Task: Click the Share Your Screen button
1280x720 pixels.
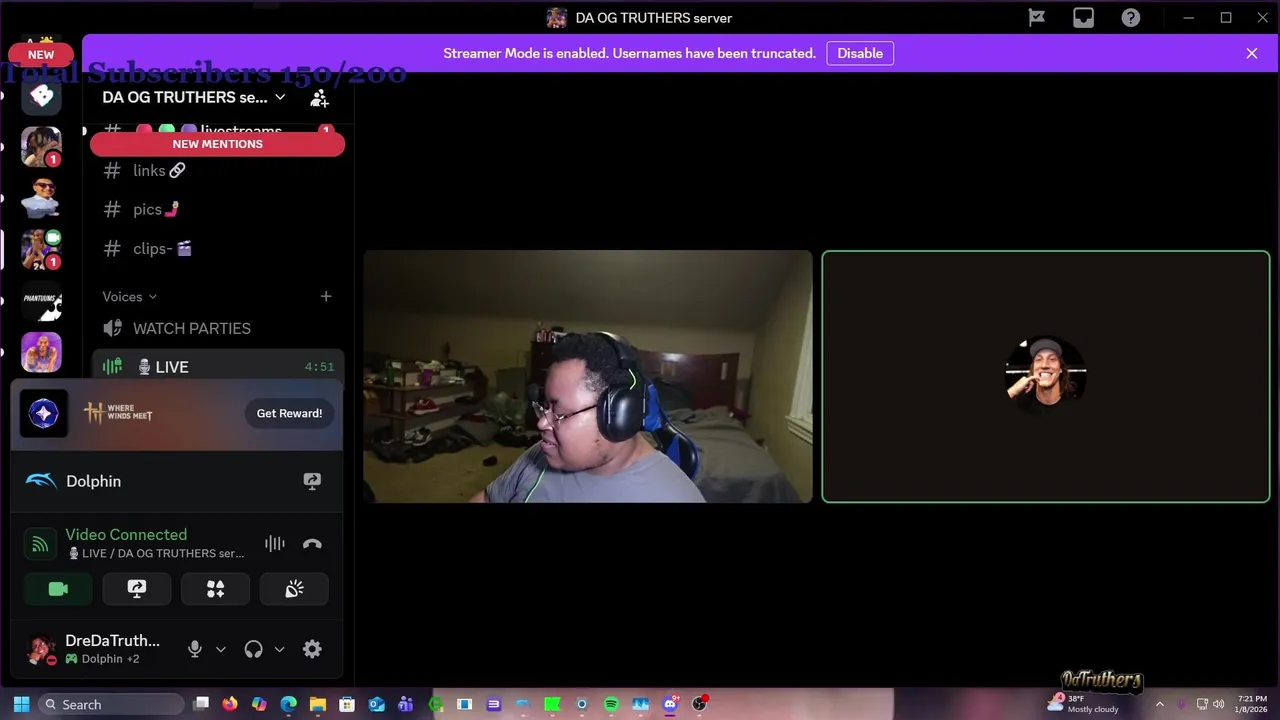Action: [x=137, y=589]
